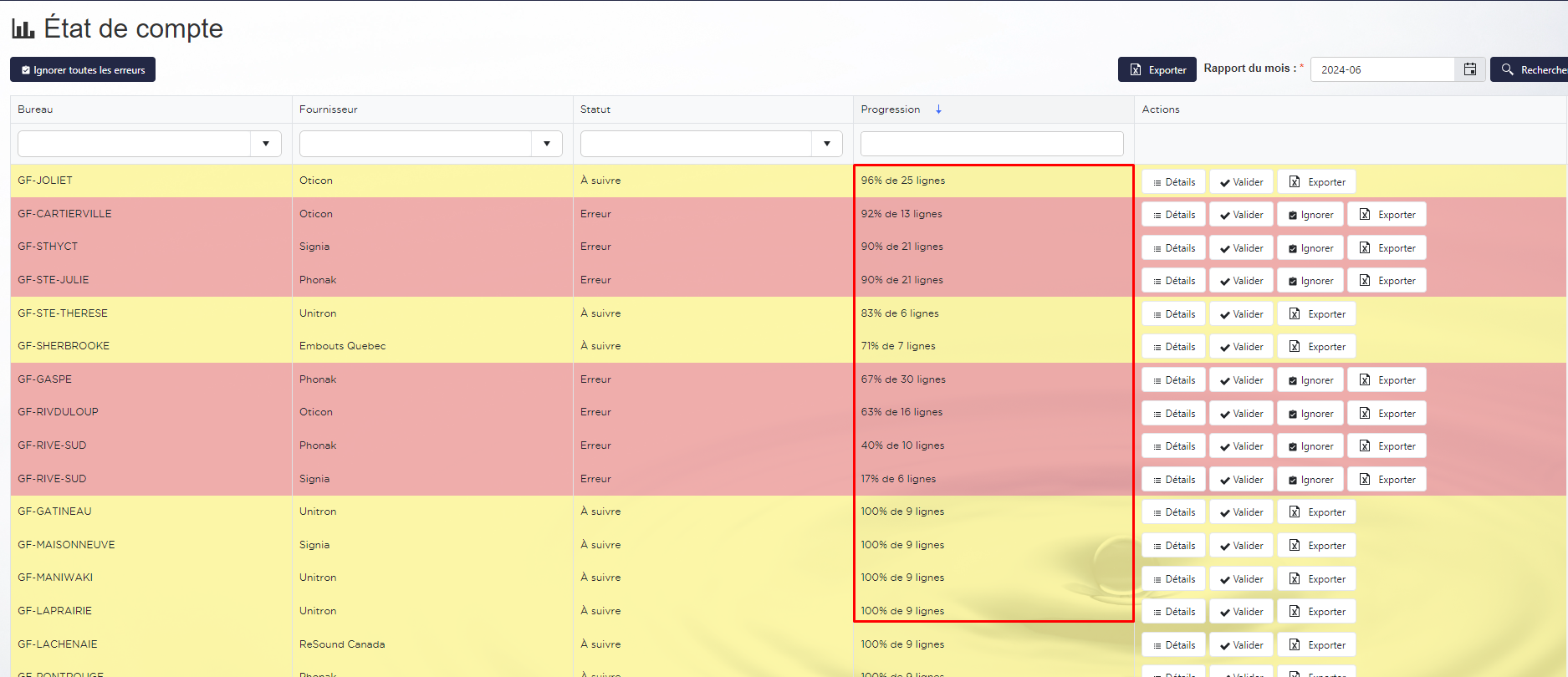Image resolution: width=1568 pixels, height=677 pixels.
Task: Ignore the GF-RIVE-SUD Signia error
Action: [1310, 480]
